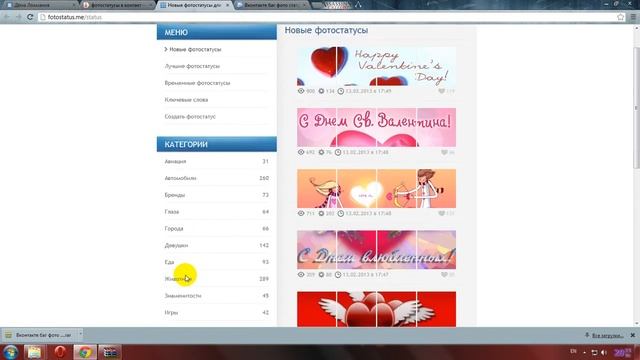Close the downloads bar
The image size is (640, 360).
(633, 335)
